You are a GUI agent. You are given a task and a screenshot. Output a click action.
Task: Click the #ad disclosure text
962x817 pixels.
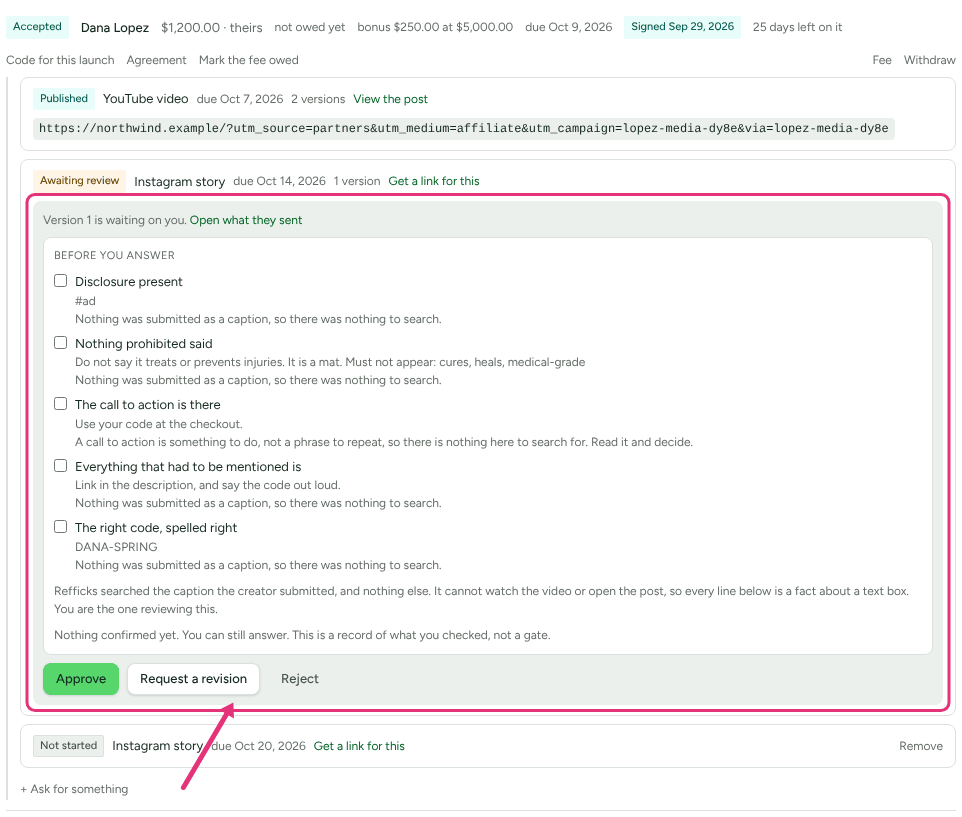click(x=85, y=301)
